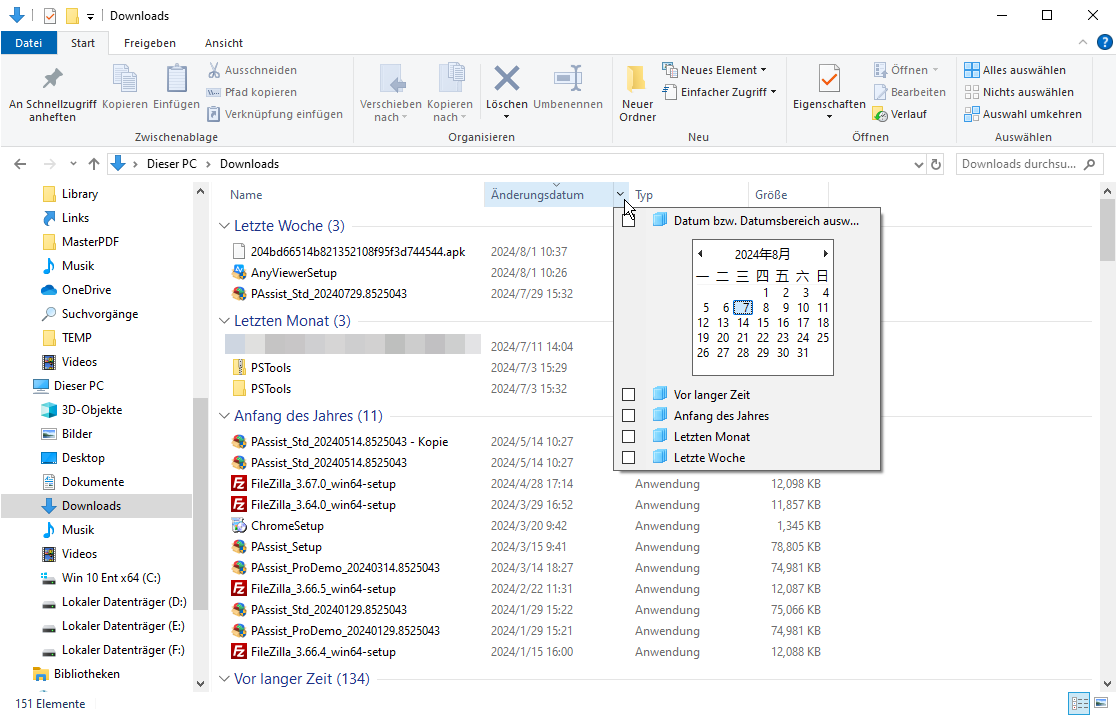Click the 2024年8月 calendar title

point(762,254)
